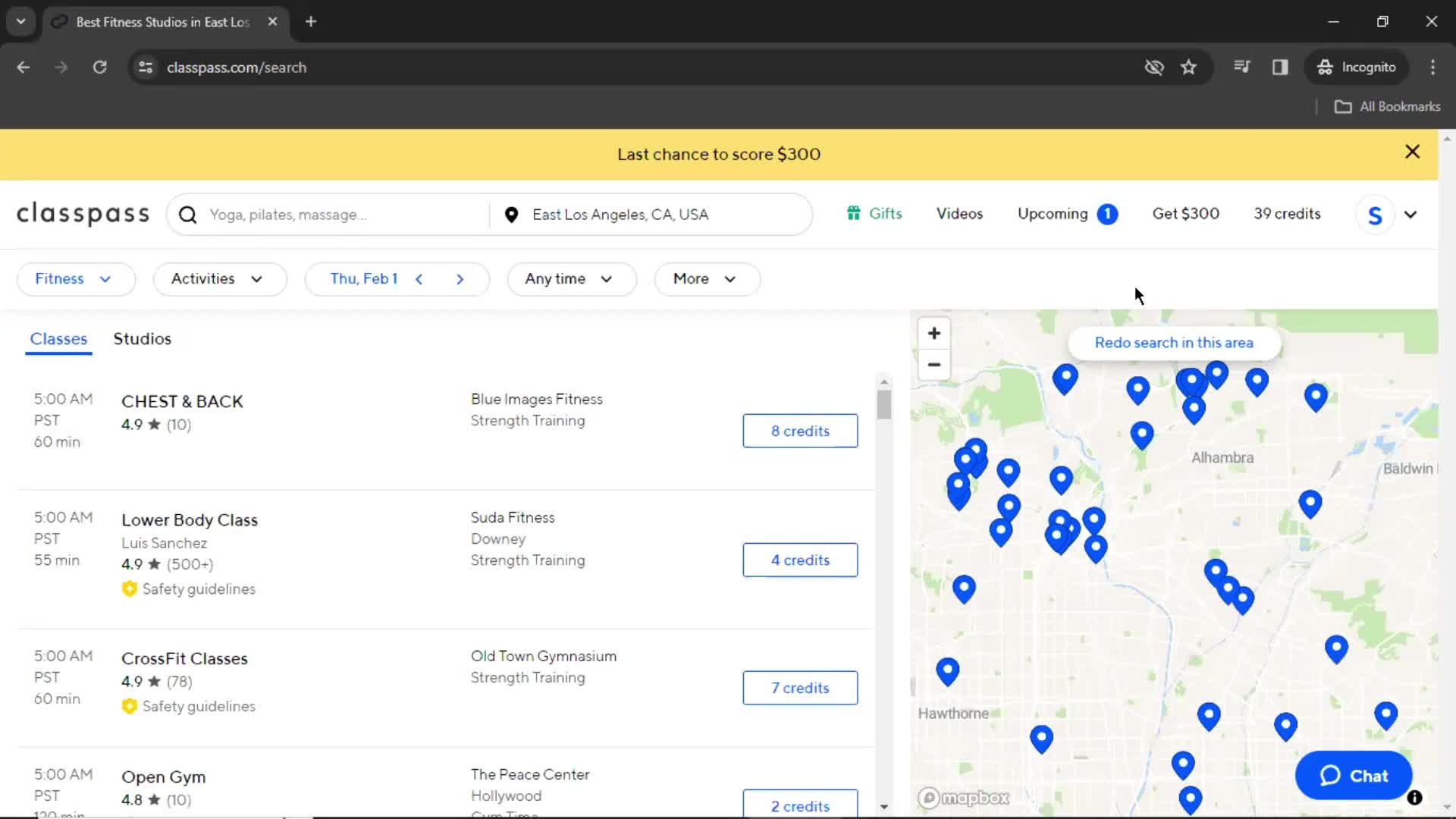This screenshot has width=1456, height=819.
Task: Expand the Activities filter dropdown
Action: point(220,279)
